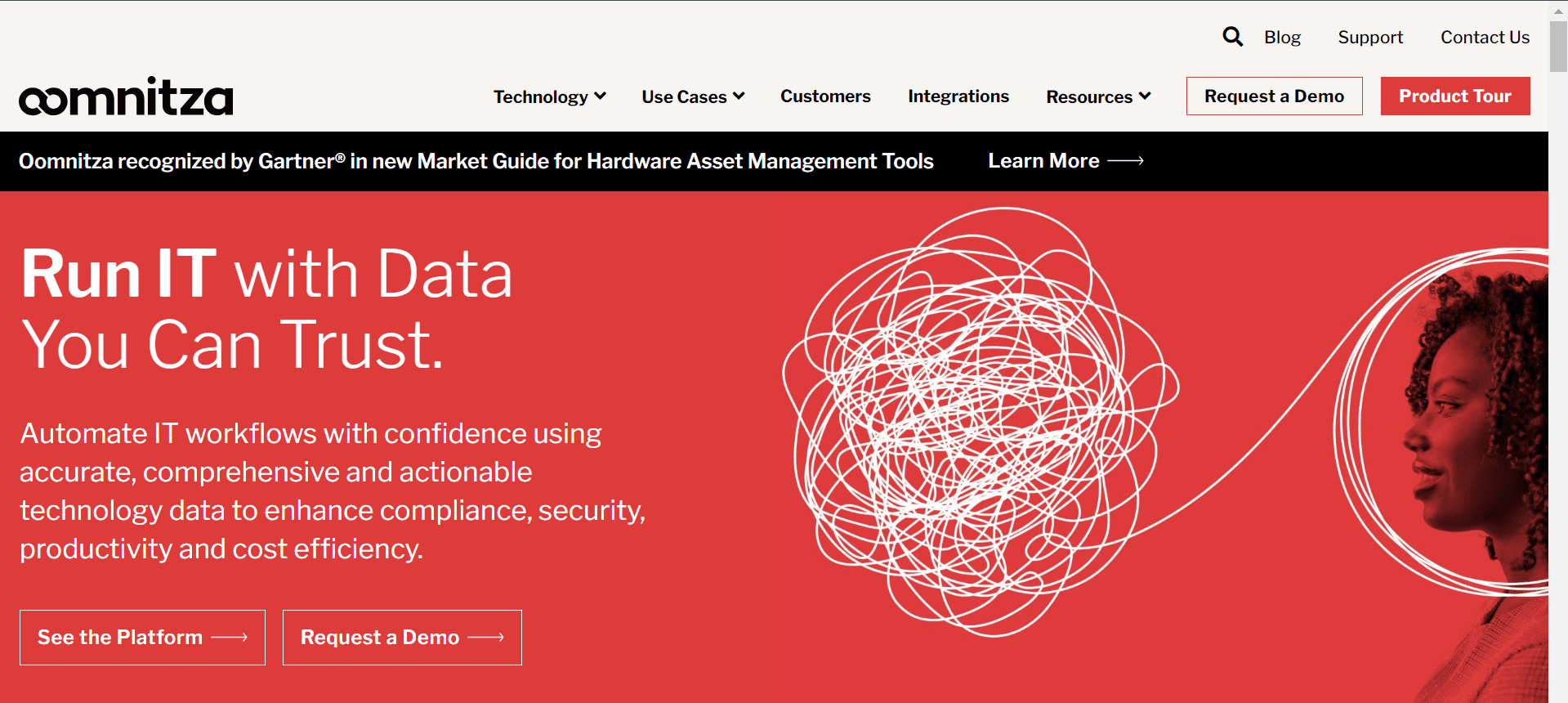This screenshot has height=703, width=1568.
Task: Click the scrollbar up arrow
Action: click(x=1558, y=10)
